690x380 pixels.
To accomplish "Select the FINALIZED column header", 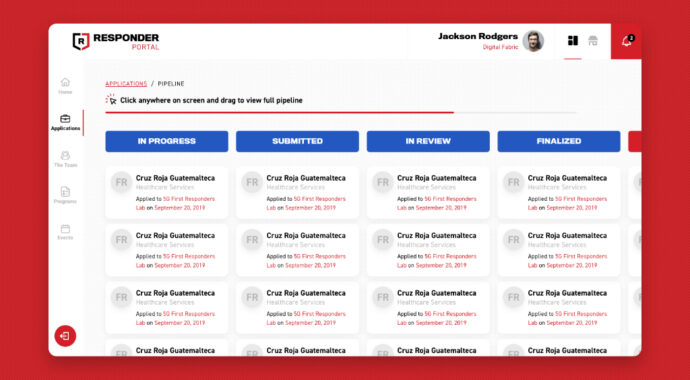I will point(559,141).
